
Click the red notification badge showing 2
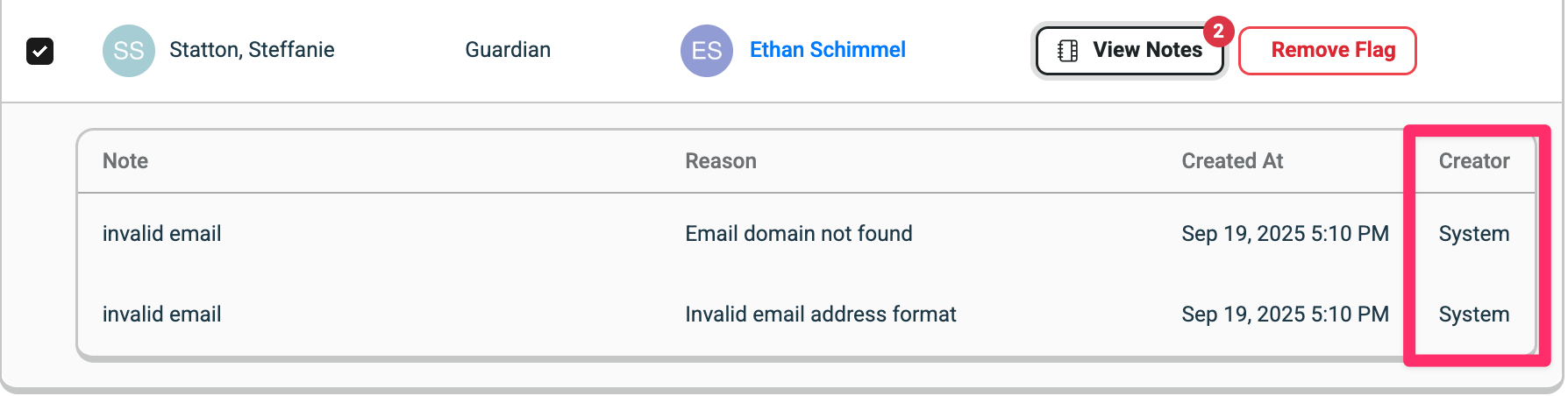[x=1217, y=32]
